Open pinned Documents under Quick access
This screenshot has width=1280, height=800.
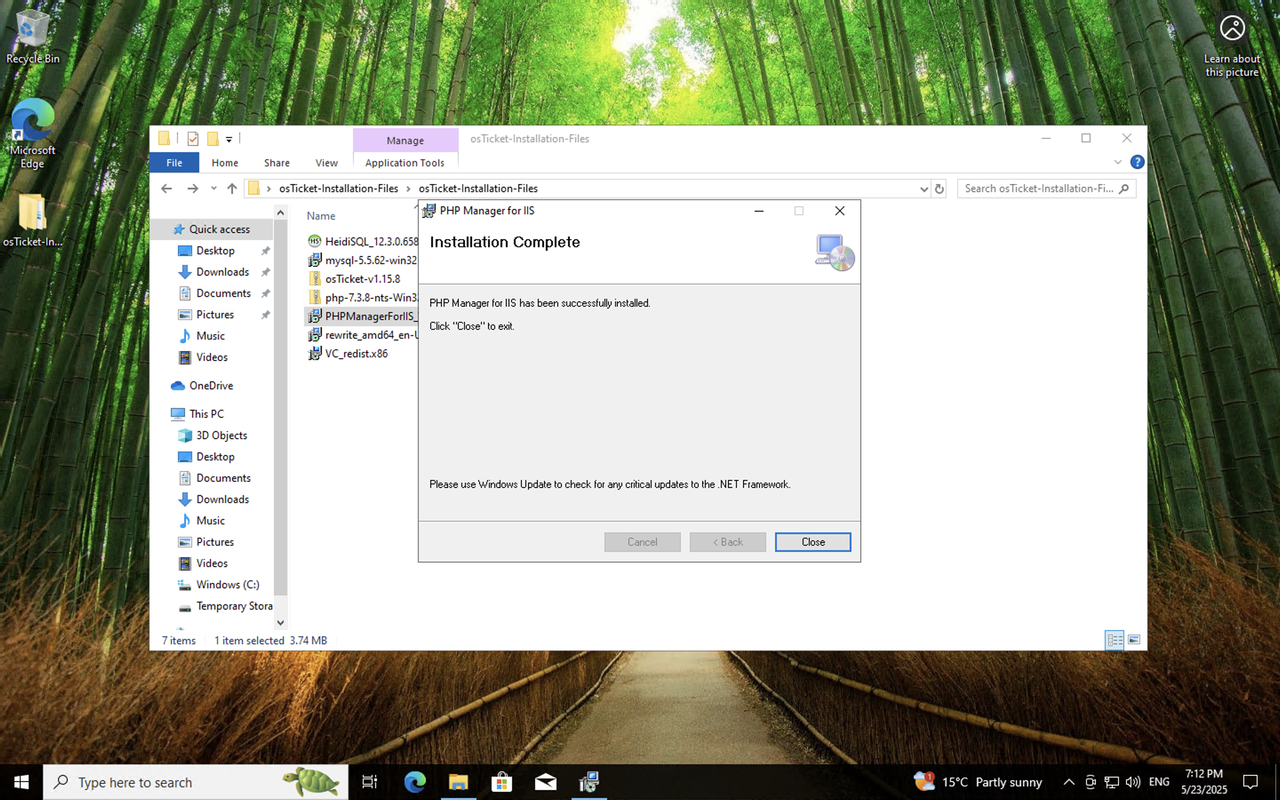pyautogui.click(x=223, y=293)
